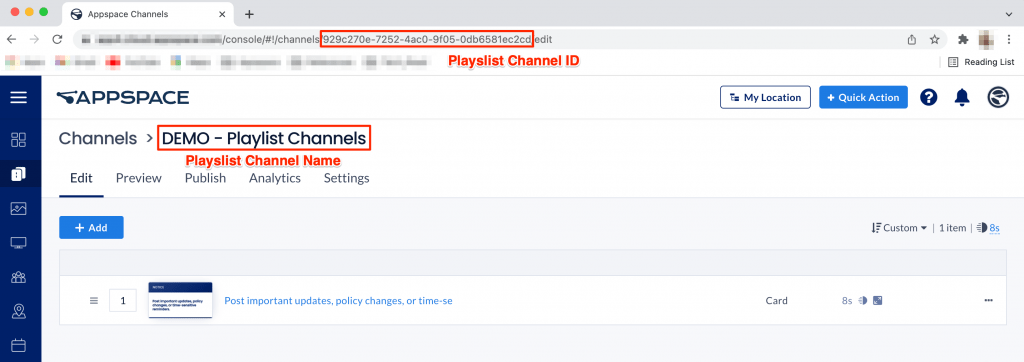
Task: Click the 'Card' content type text
Action: [776, 301]
